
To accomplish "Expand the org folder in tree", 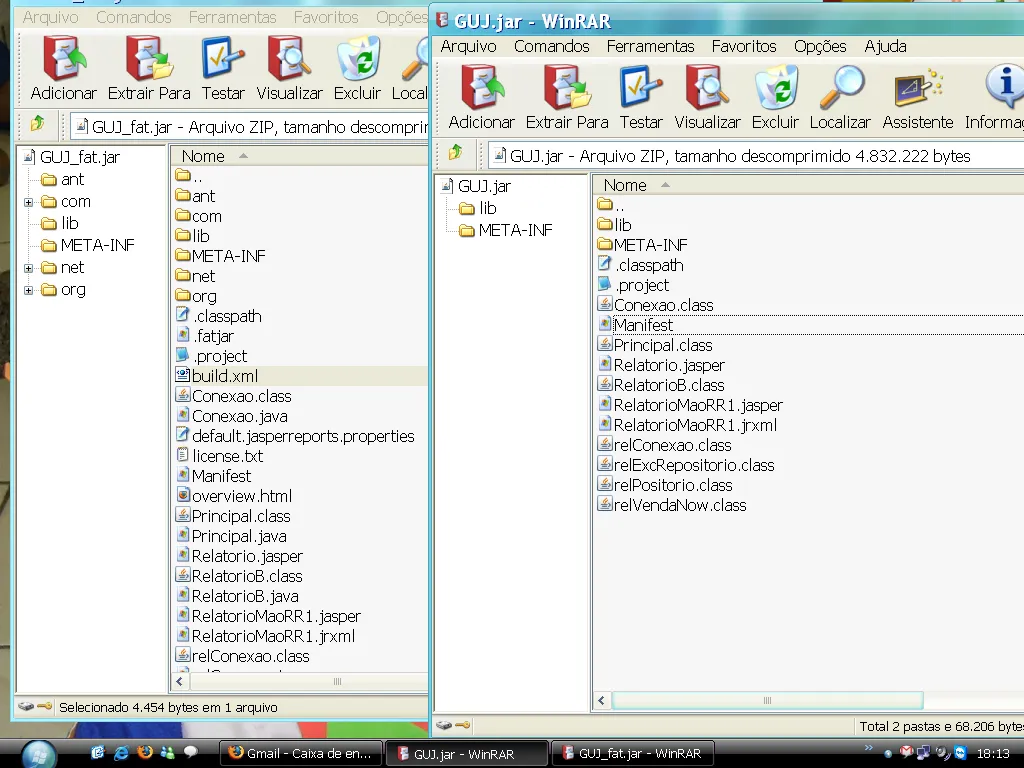I will tap(29, 290).
